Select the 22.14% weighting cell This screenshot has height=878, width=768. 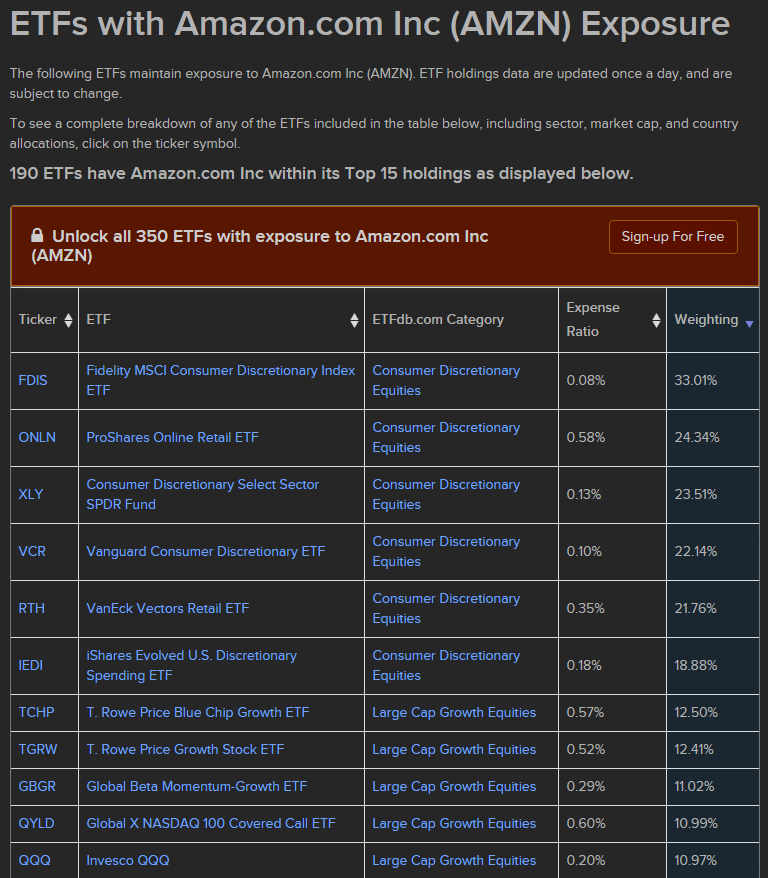tap(713, 552)
